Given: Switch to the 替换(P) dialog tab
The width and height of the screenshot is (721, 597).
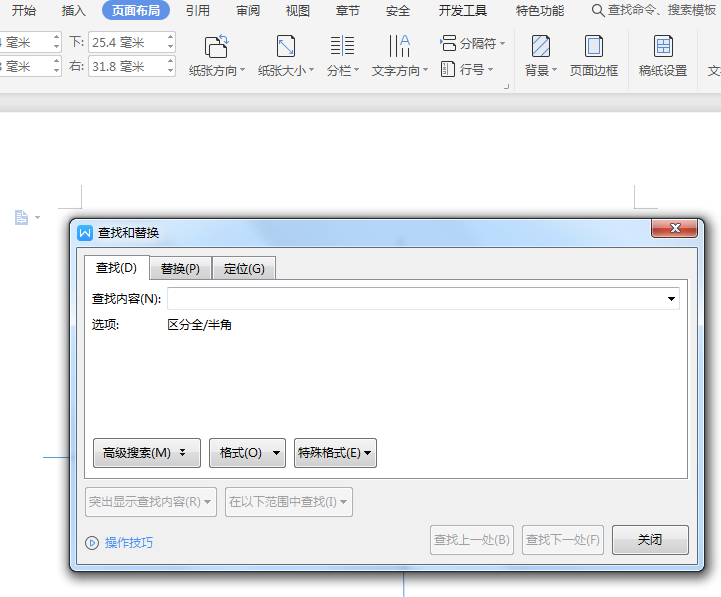Looking at the screenshot, I should pos(180,269).
